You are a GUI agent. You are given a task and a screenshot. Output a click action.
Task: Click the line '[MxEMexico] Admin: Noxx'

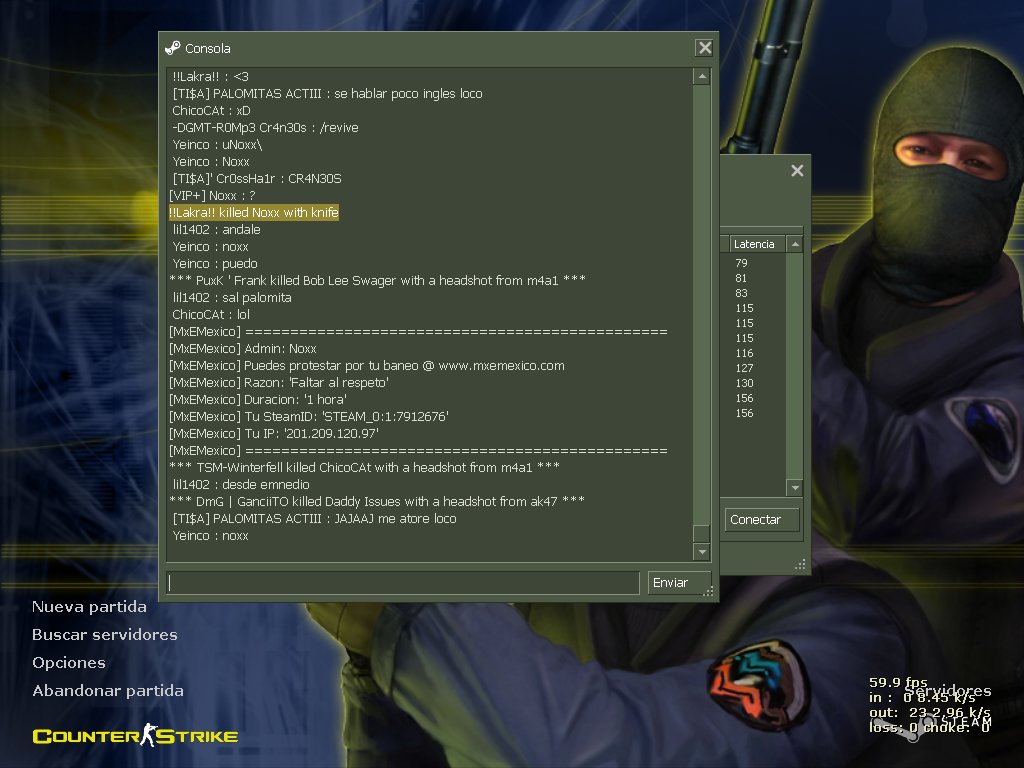[243, 348]
